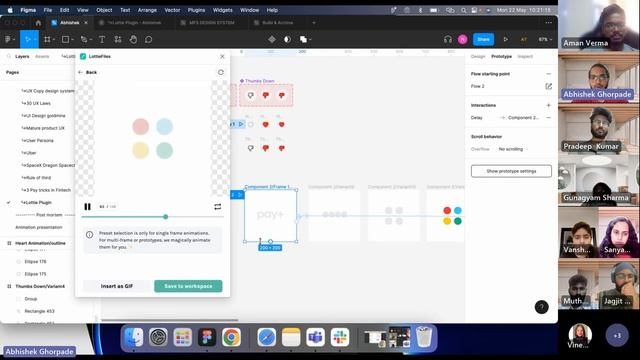Viewport: 640px width, 360px height.
Task: Open boolean groups dropdown arrow
Action: [x=310, y=40]
